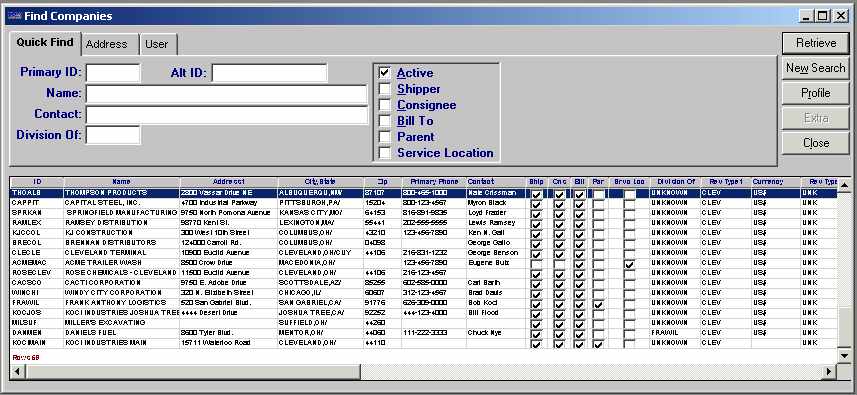
Task: Focus the Division Of field
Action: (x=113, y=135)
